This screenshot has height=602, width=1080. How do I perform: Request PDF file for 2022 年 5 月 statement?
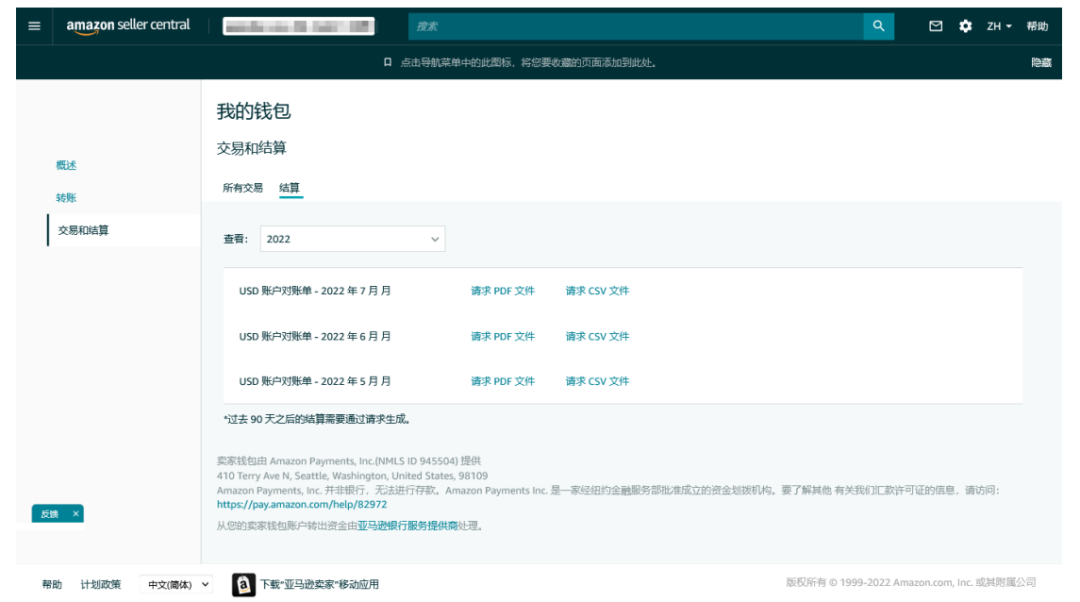click(503, 381)
